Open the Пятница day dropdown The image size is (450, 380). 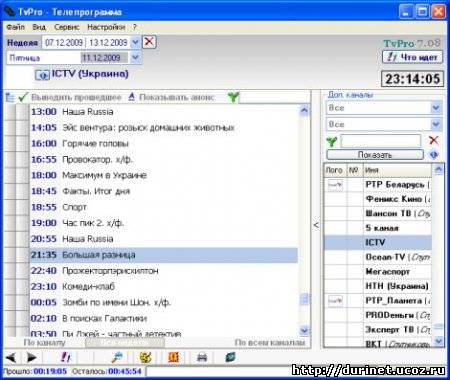(135, 58)
